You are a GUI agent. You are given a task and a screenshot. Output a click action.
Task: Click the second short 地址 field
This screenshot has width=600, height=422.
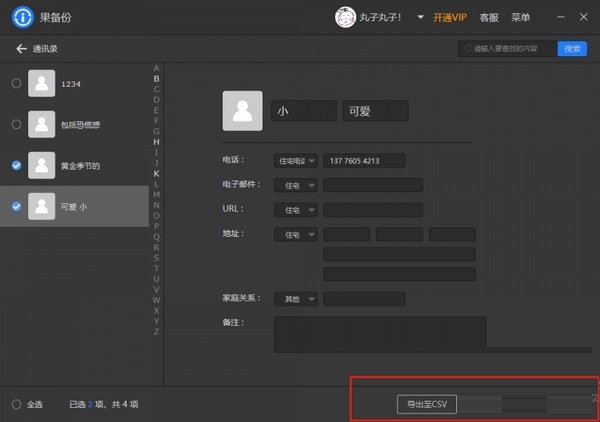(399, 234)
